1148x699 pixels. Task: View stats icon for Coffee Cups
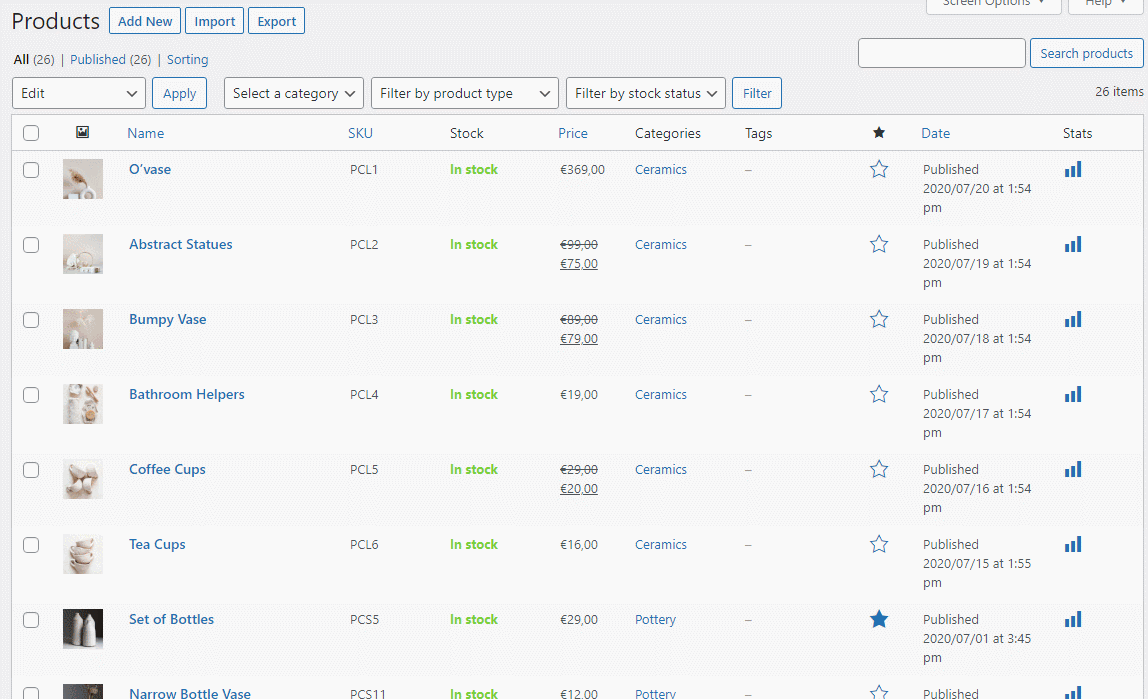click(x=1073, y=470)
